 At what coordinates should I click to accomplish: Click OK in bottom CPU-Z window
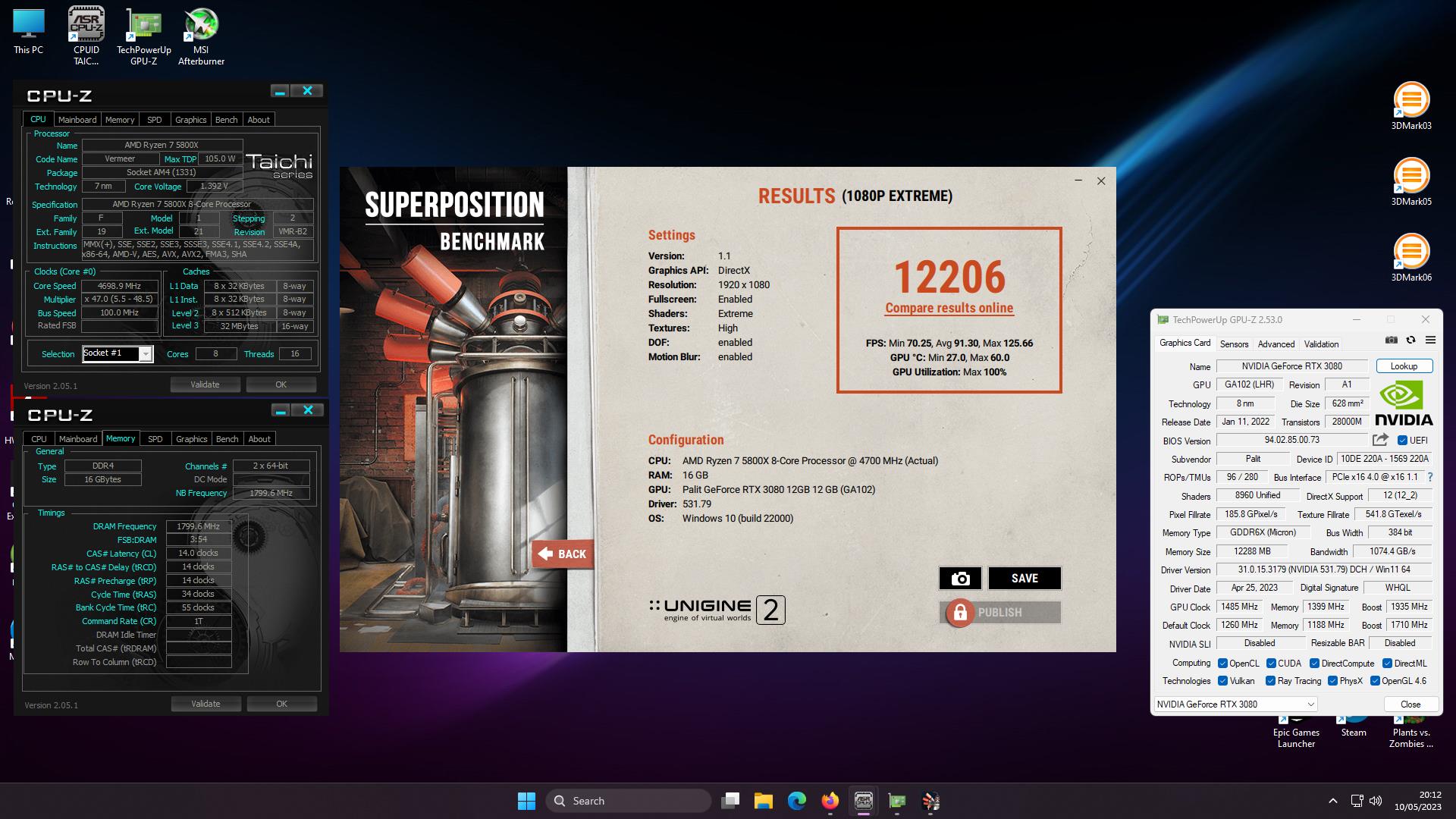[x=281, y=704]
